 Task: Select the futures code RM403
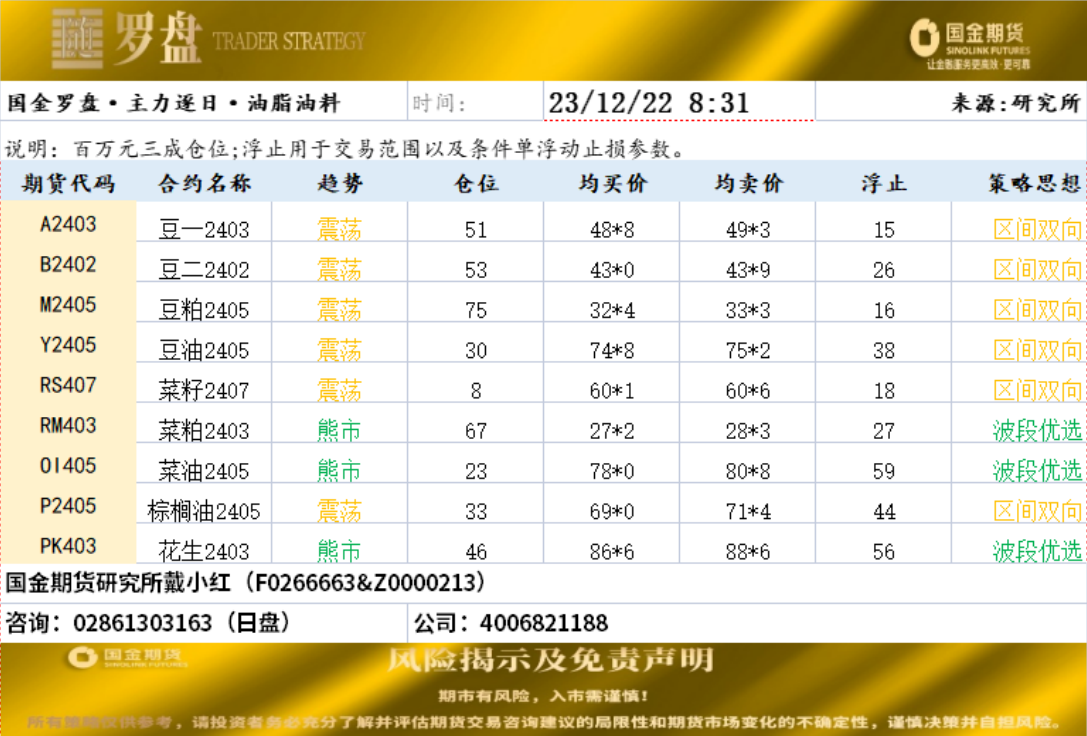pyautogui.click(x=68, y=425)
